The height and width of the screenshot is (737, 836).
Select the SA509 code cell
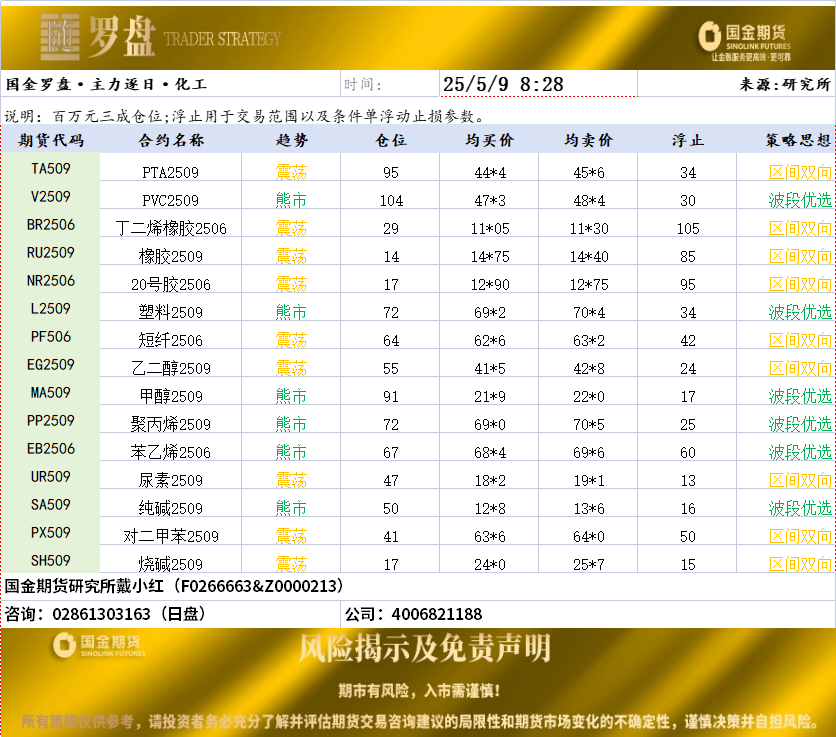pyautogui.click(x=51, y=504)
